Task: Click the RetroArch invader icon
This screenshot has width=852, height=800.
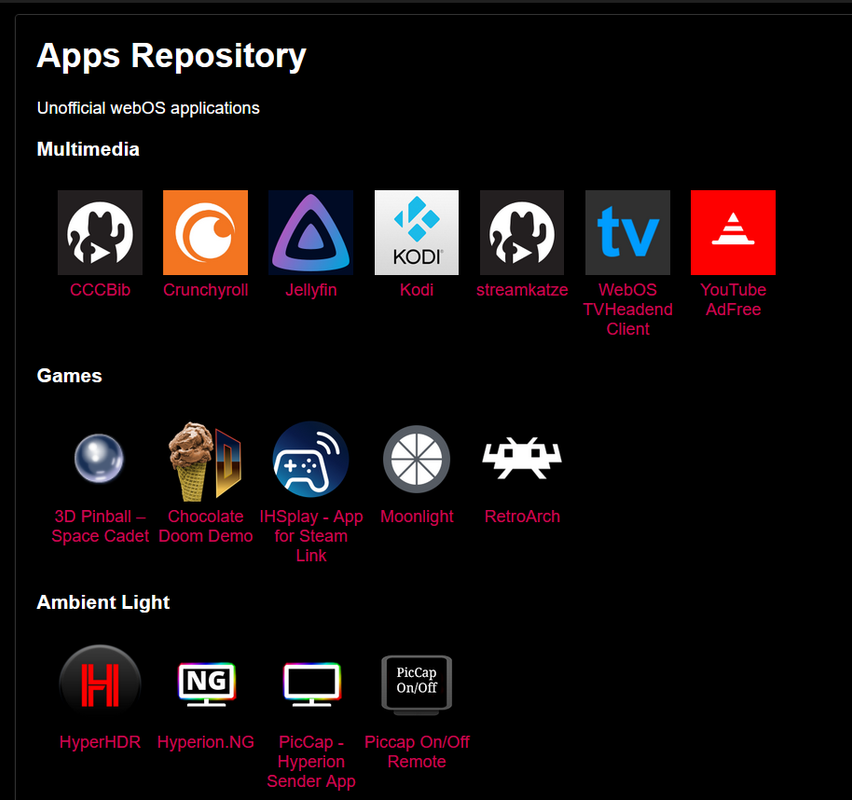Action: (x=522, y=458)
